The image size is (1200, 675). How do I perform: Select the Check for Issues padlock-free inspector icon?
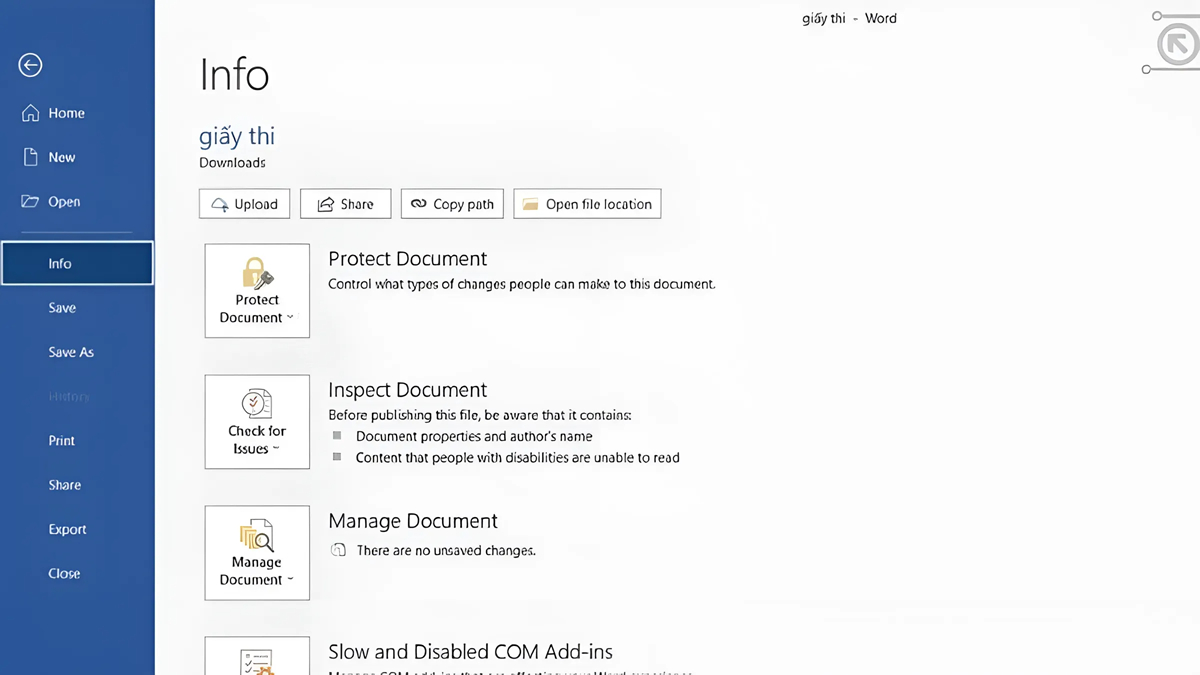coord(256,404)
